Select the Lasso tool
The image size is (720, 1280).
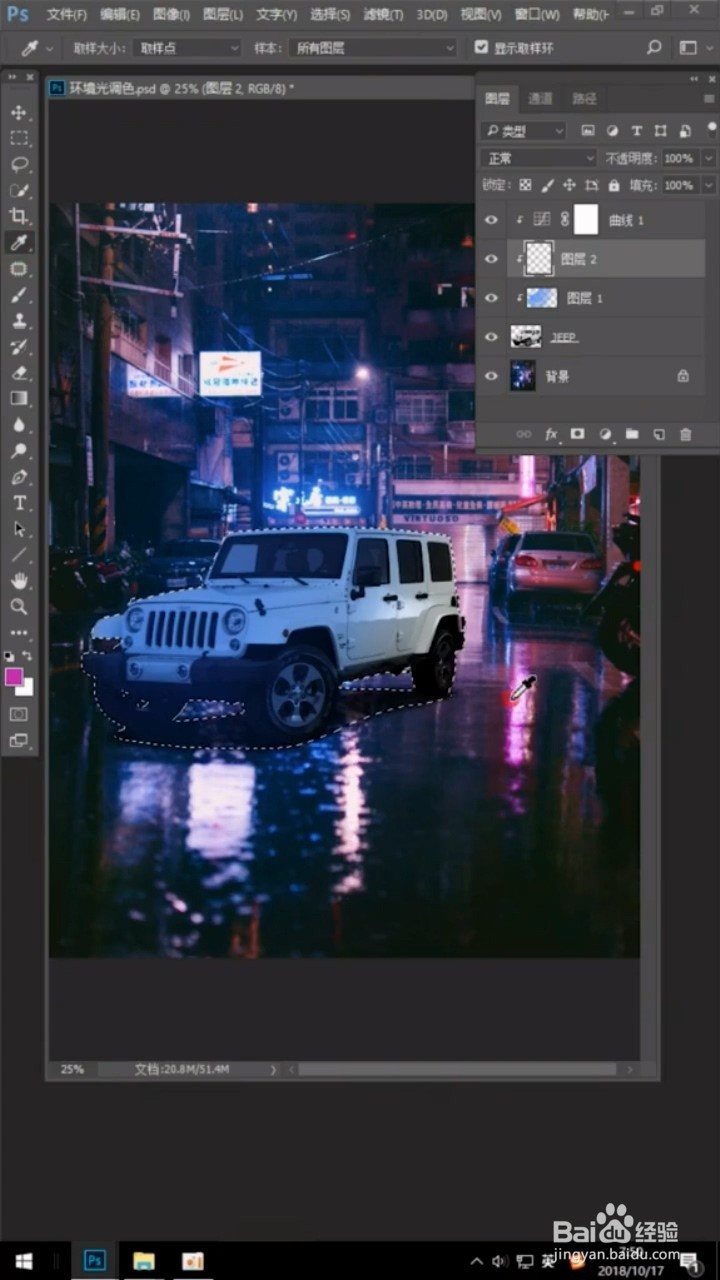click(19, 164)
